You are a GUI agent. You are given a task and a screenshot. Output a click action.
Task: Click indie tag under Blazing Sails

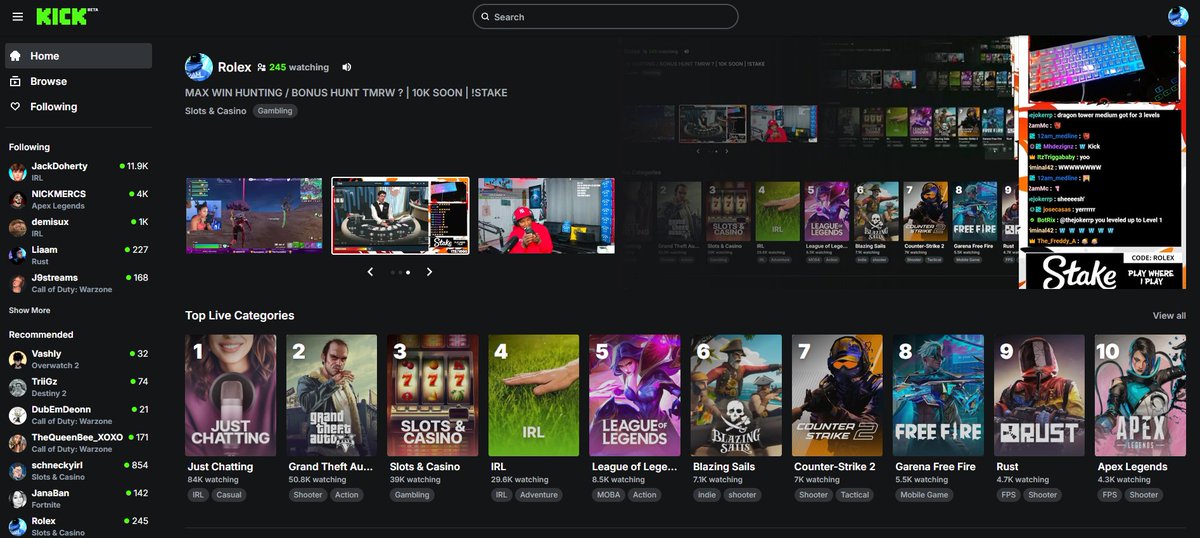point(706,495)
